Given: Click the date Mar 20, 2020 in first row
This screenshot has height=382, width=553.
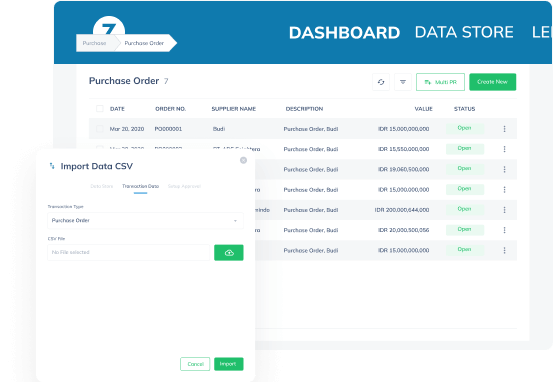Looking at the screenshot, I should pos(127,129).
